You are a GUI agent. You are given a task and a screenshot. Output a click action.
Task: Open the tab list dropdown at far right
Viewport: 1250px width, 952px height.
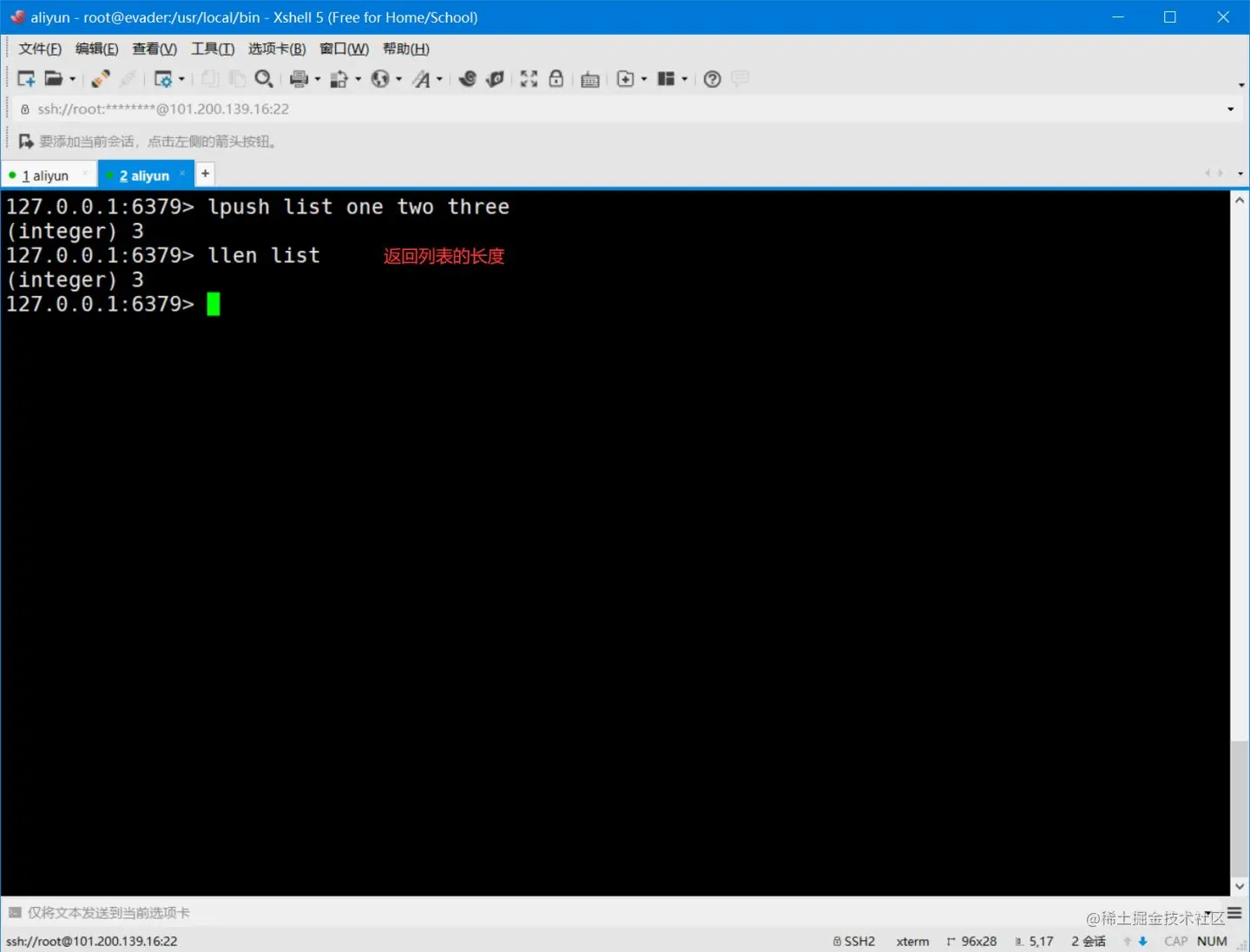point(1240,174)
